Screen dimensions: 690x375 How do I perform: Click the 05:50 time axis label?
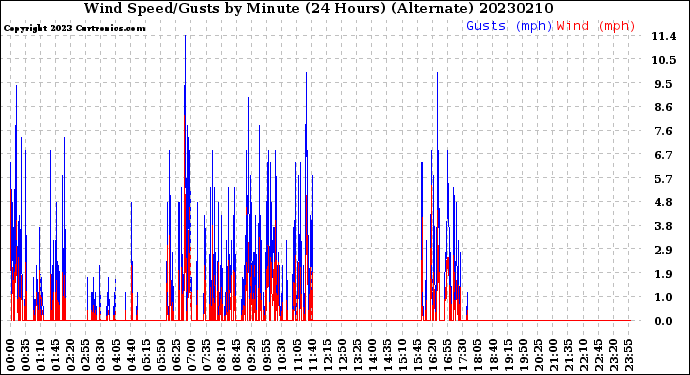(161, 355)
